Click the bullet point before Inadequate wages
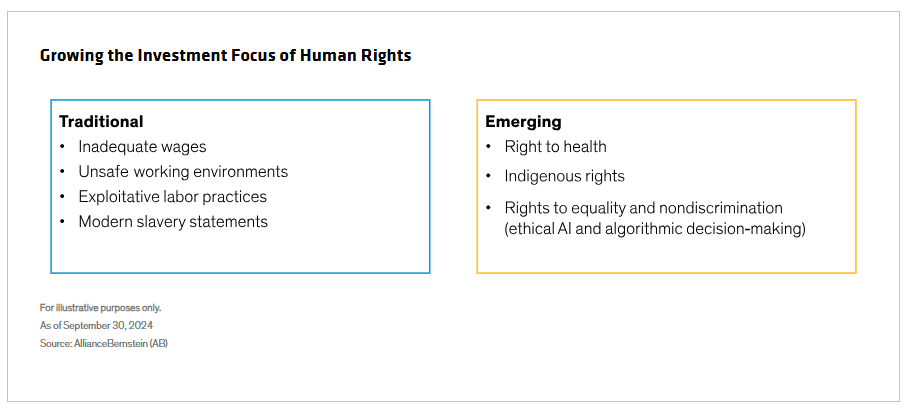The image size is (908, 410). (63, 147)
